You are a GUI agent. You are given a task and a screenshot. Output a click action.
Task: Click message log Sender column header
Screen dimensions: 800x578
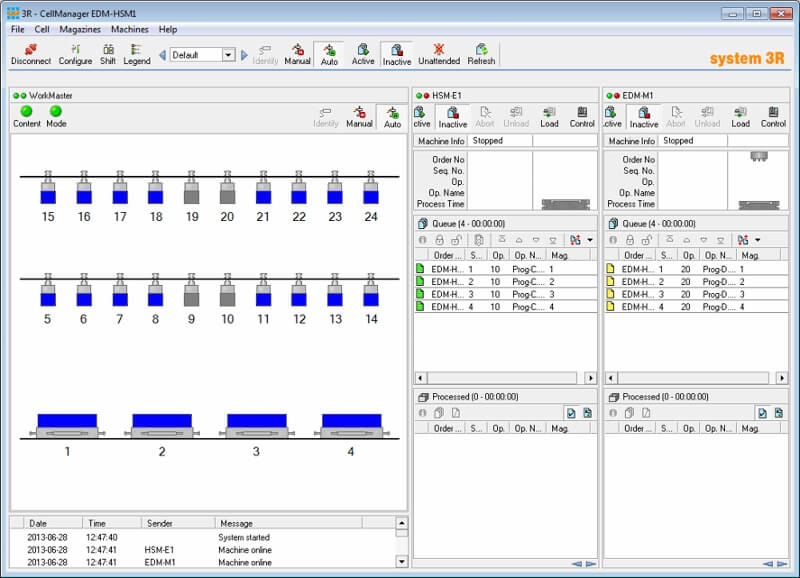point(178,523)
